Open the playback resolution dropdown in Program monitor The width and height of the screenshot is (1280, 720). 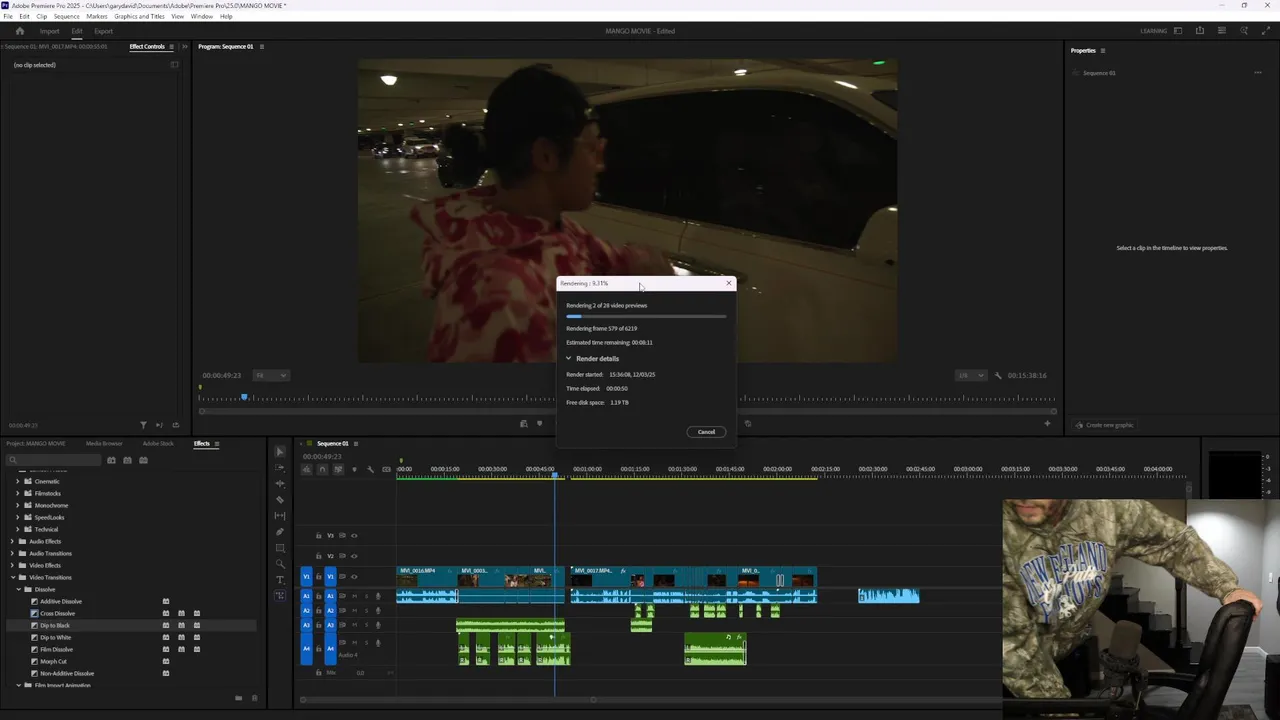click(x=970, y=376)
